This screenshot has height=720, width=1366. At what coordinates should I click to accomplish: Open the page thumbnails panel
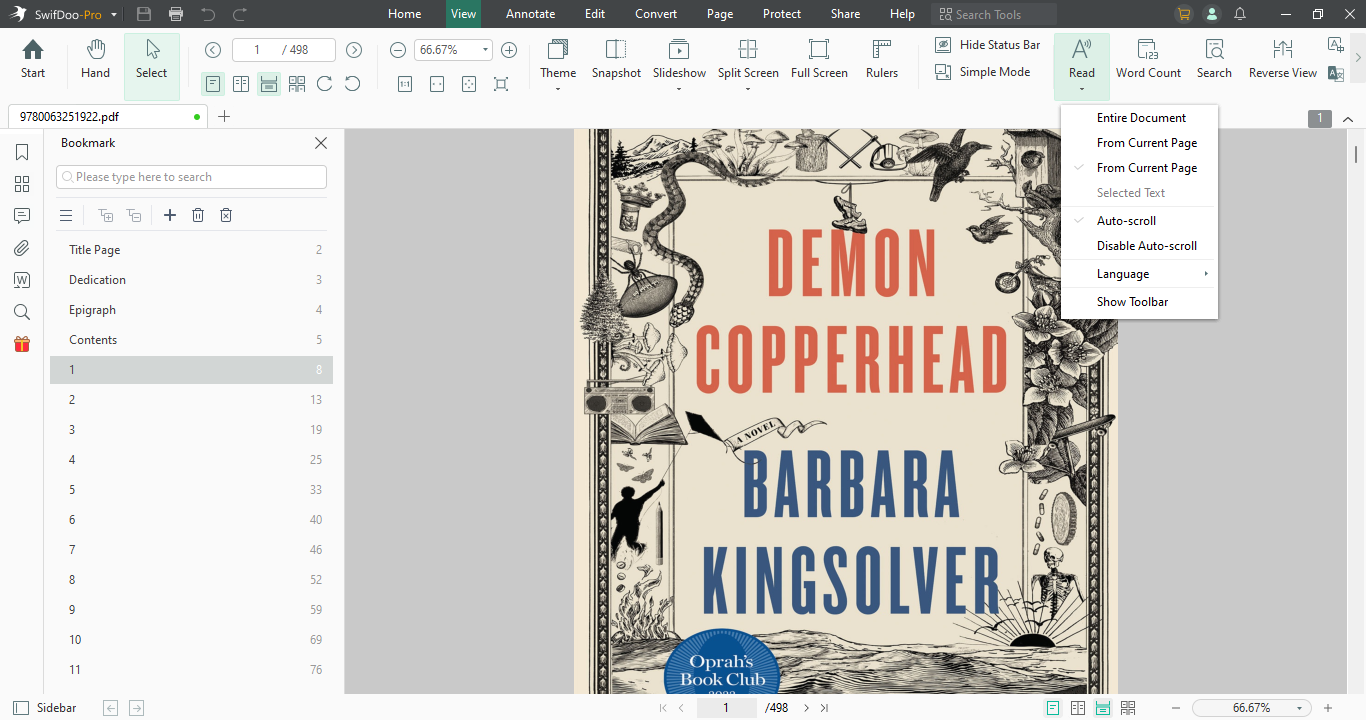point(21,184)
